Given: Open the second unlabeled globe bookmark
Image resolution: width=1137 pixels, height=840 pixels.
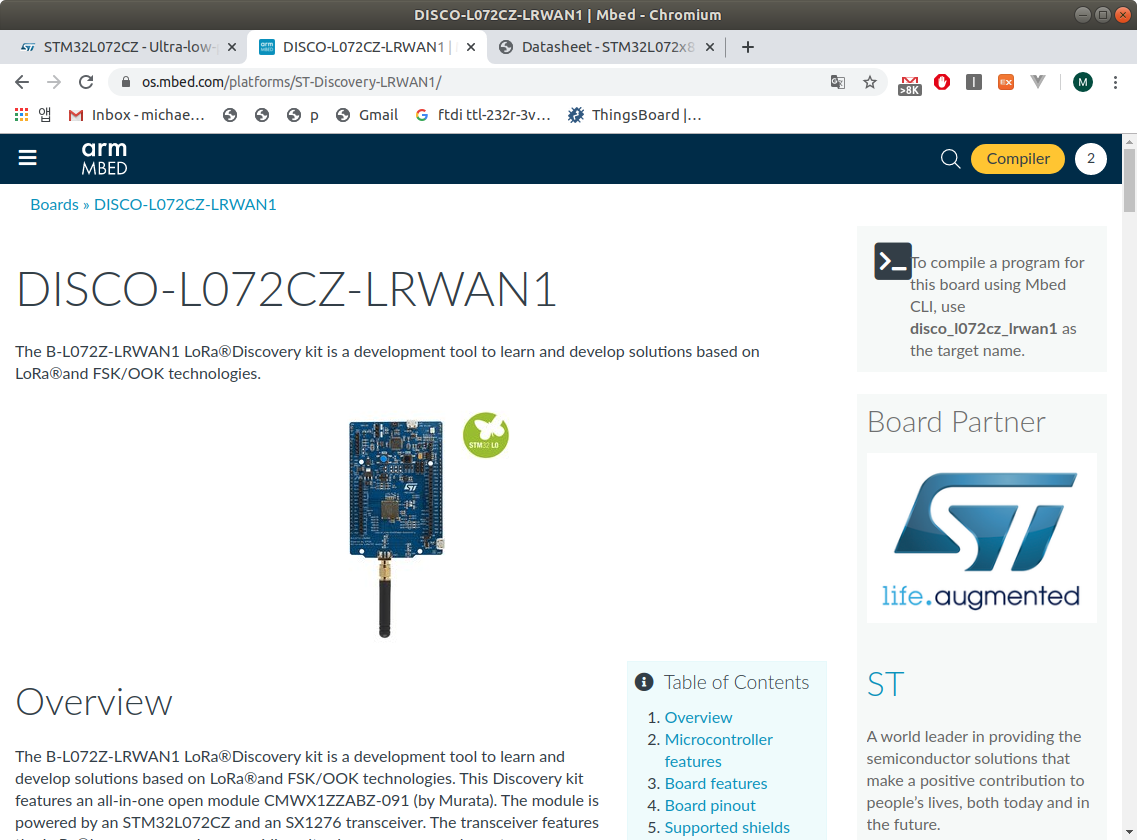Looking at the screenshot, I should (x=262, y=115).
